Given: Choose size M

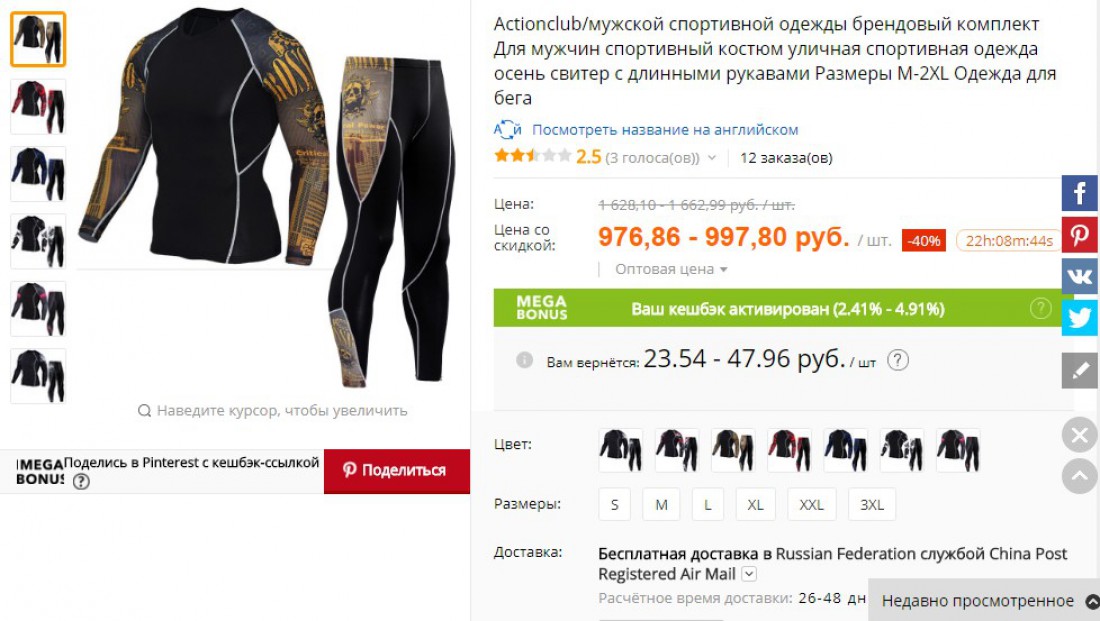Looking at the screenshot, I should click(662, 505).
